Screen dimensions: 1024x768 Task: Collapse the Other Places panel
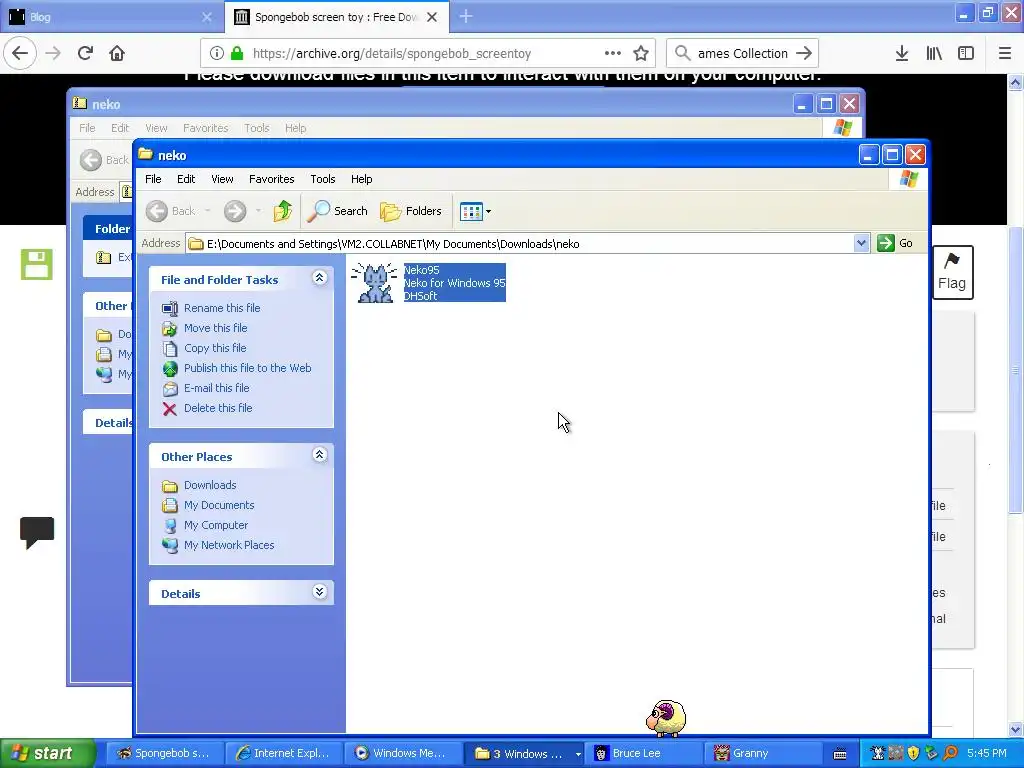(319, 455)
